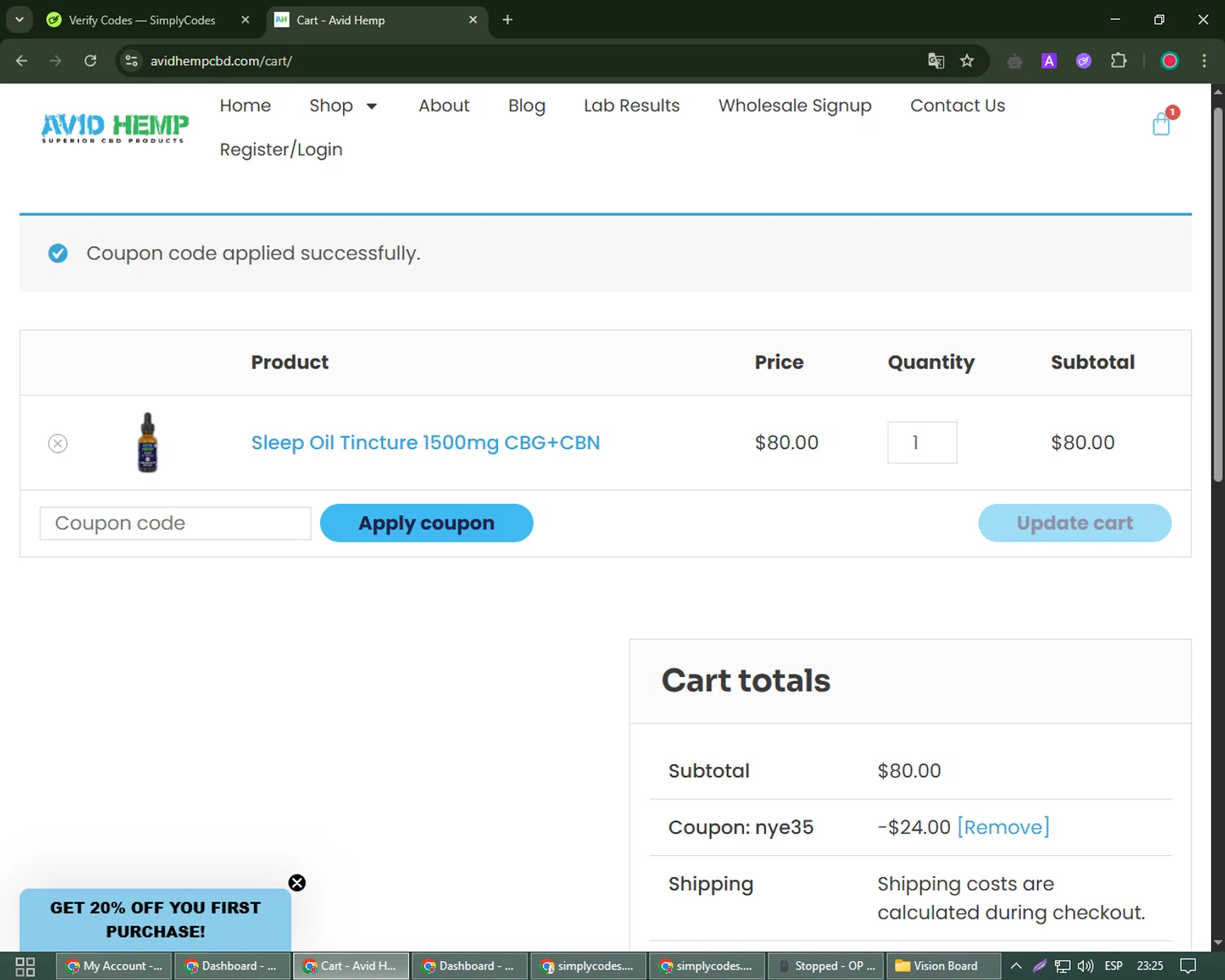Click the quantity input box

pos(922,443)
